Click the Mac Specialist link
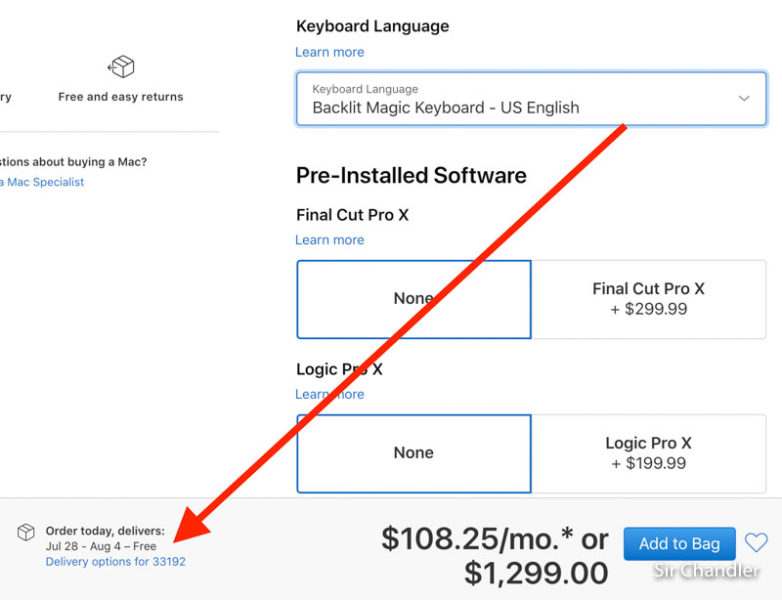This screenshot has height=600, width=782. point(44,182)
